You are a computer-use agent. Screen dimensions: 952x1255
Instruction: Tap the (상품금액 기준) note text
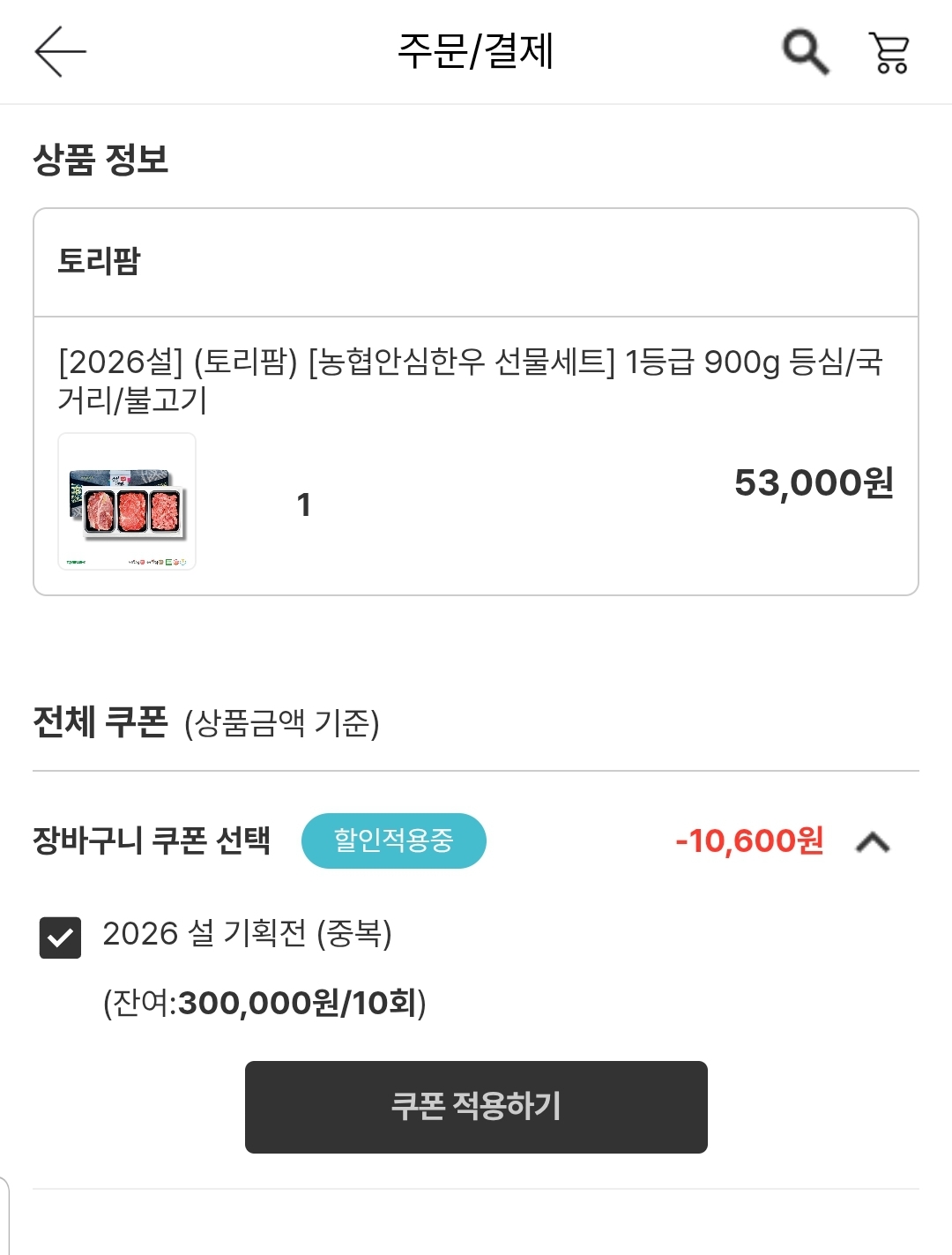tap(282, 724)
